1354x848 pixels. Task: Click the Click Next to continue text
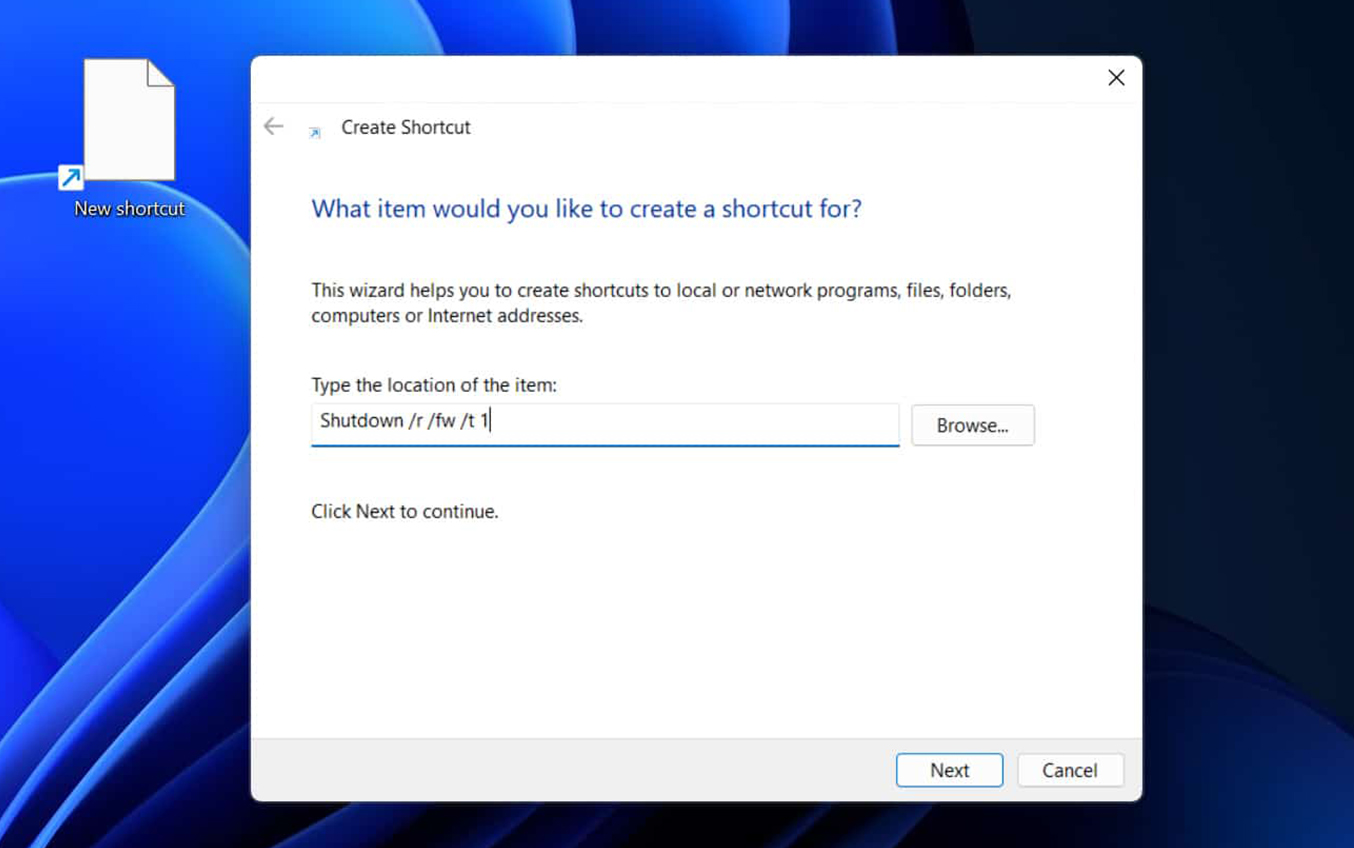click(x=404, y=511)
